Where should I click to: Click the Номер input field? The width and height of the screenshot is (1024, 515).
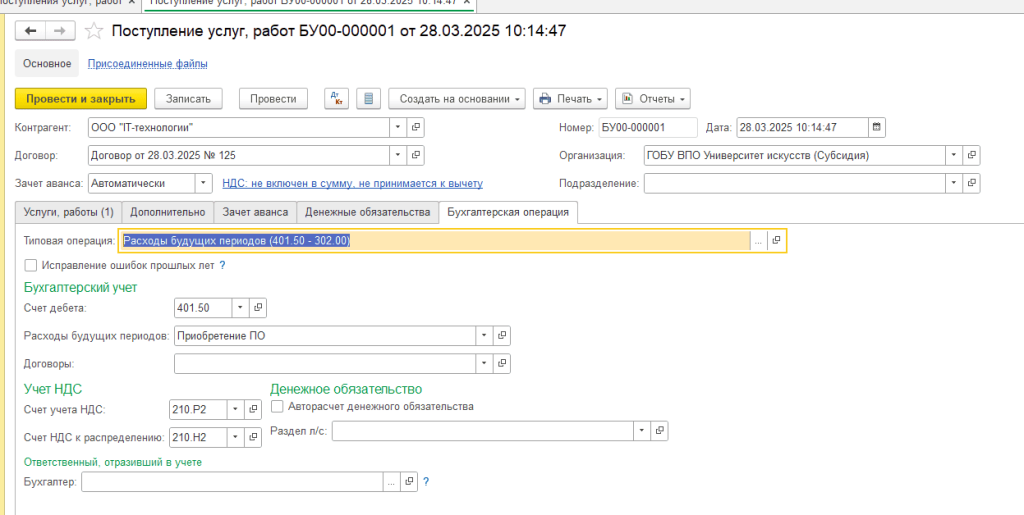coord(646,127)
